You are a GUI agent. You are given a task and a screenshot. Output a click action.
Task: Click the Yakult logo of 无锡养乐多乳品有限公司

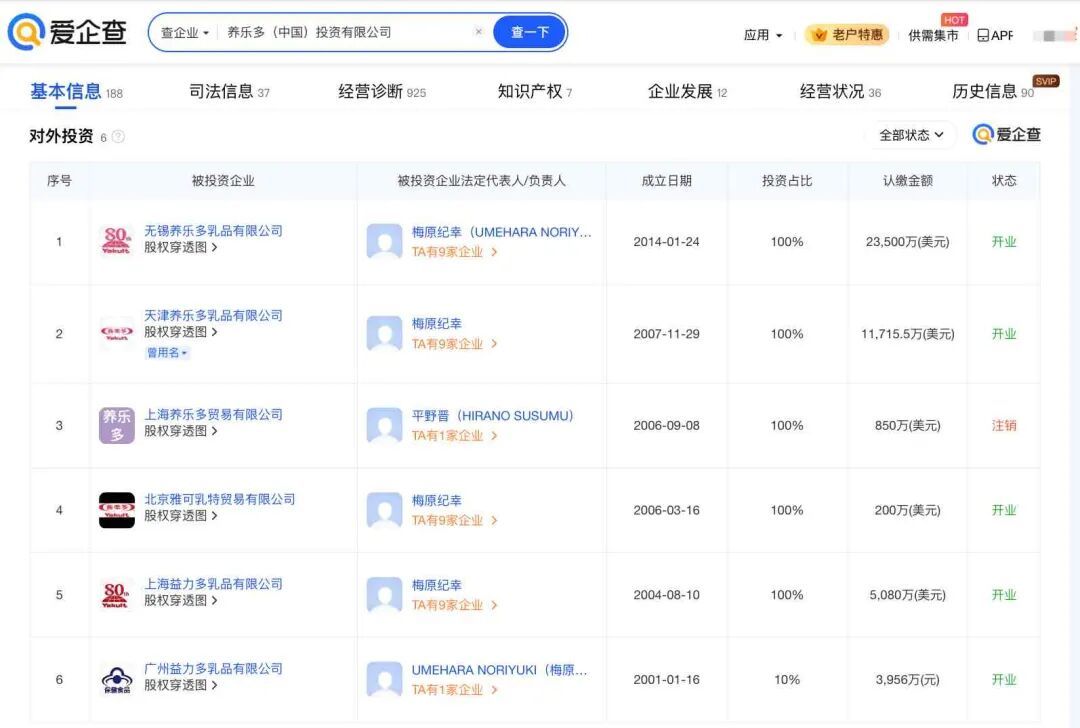pos(116,240)
